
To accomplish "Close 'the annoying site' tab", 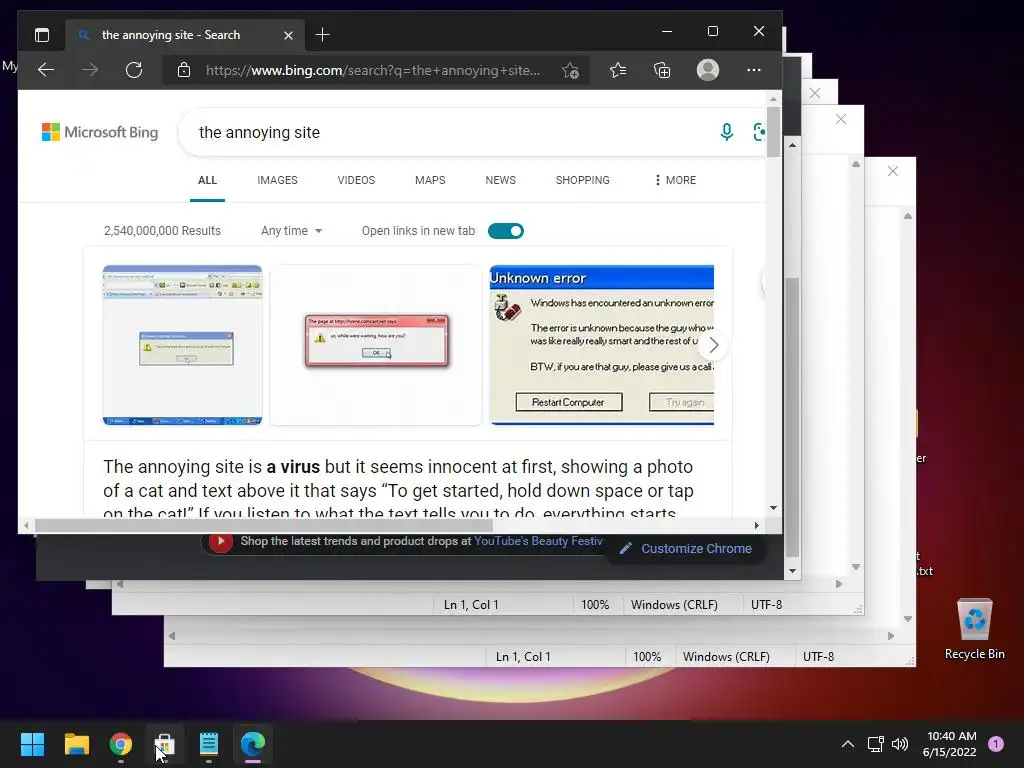I will coord(288,35).
